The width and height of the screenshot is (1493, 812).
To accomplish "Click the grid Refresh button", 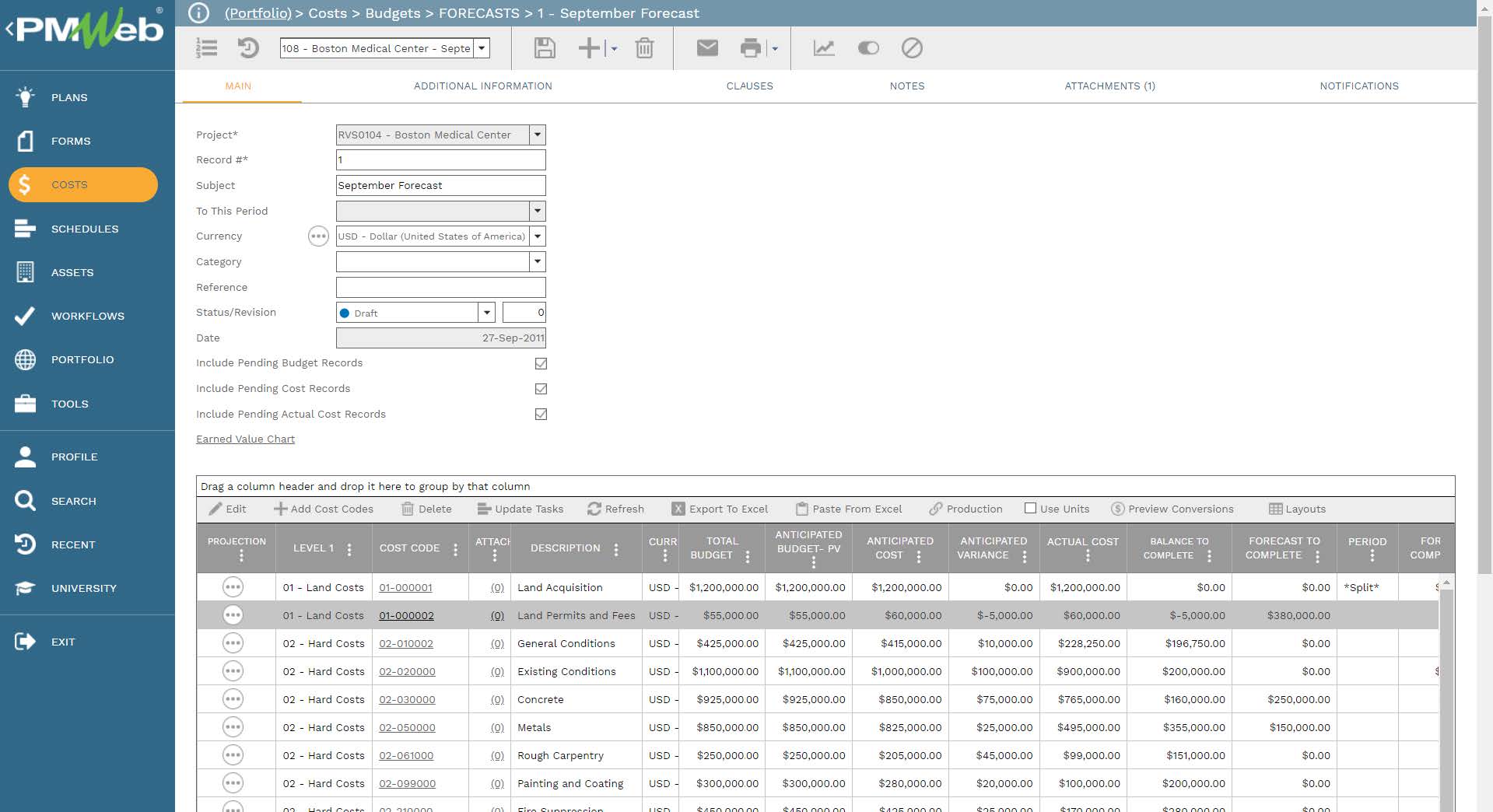I will [615, 509].
